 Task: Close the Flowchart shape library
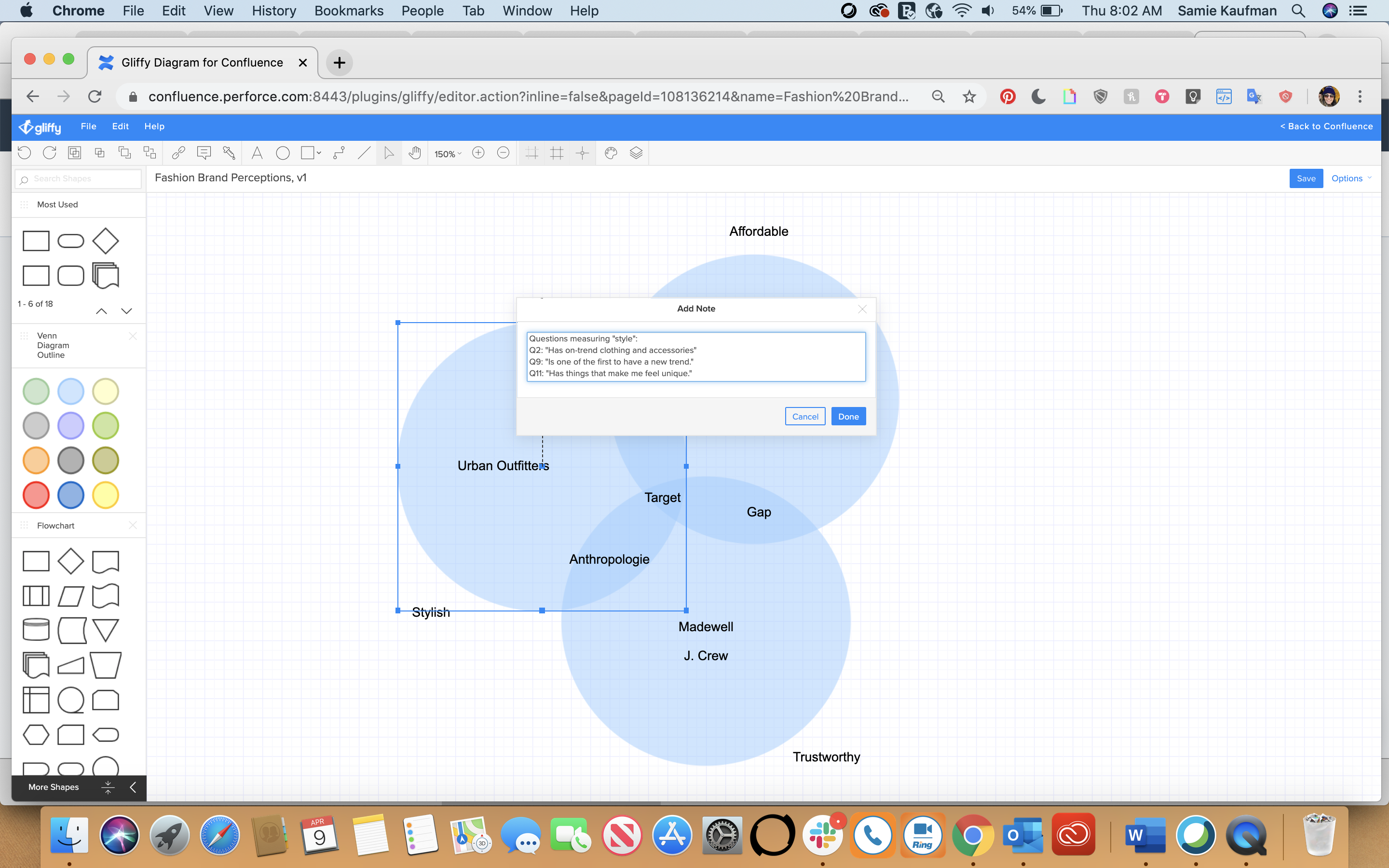click(133, 525)
